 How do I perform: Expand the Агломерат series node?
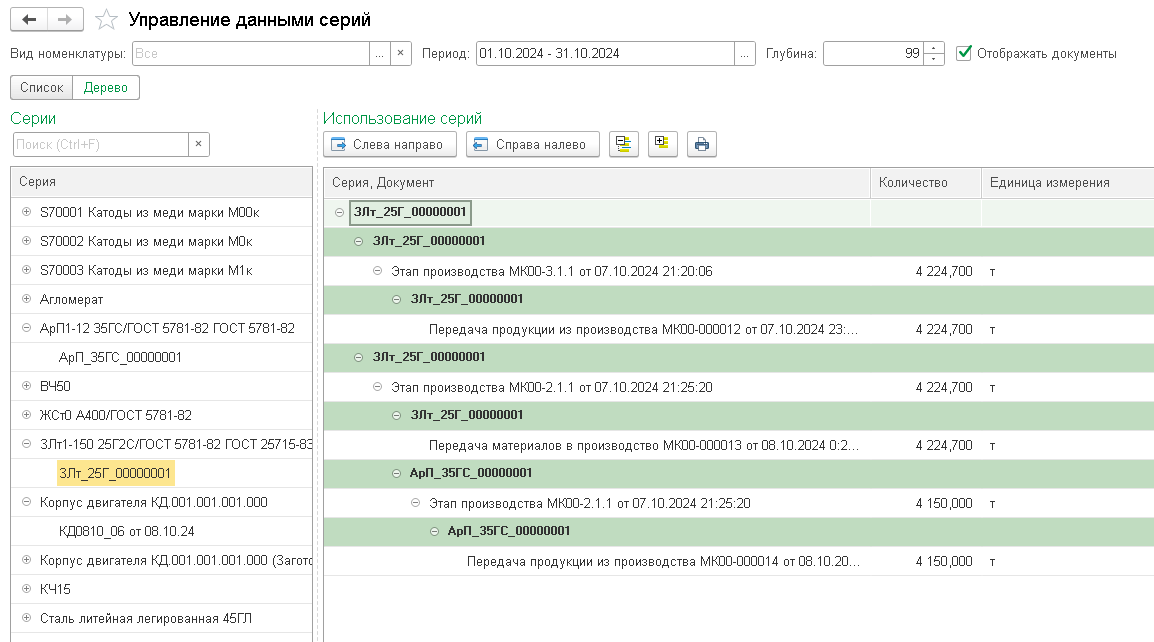pyautogui.click(x=26, y=299)
